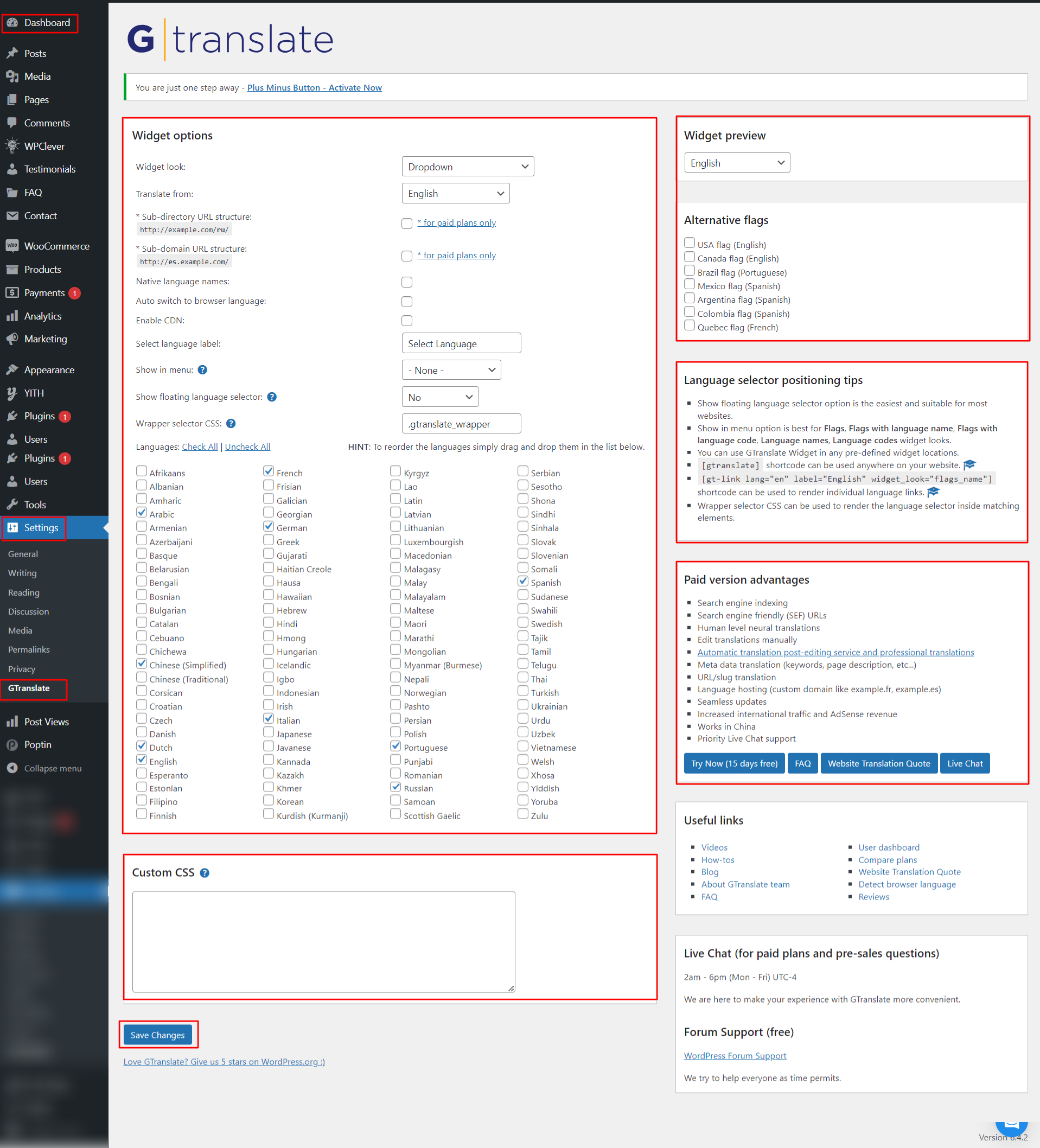Click Try Now (15 days free) button

coord(734,764)
